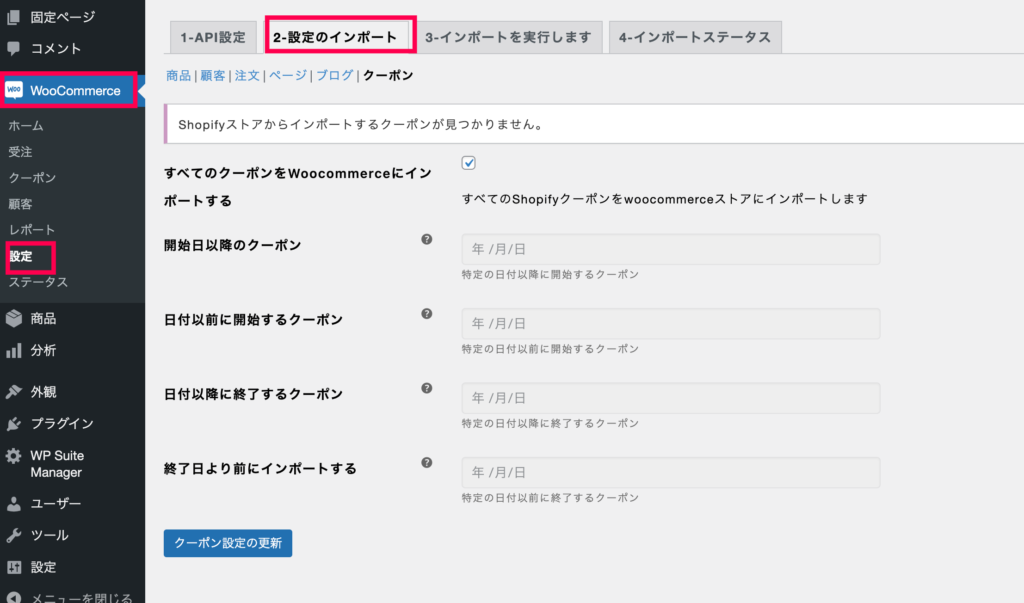1024x603 pixels.
Task: Open the ページ sub-navigation link
Action: (288, 76)
